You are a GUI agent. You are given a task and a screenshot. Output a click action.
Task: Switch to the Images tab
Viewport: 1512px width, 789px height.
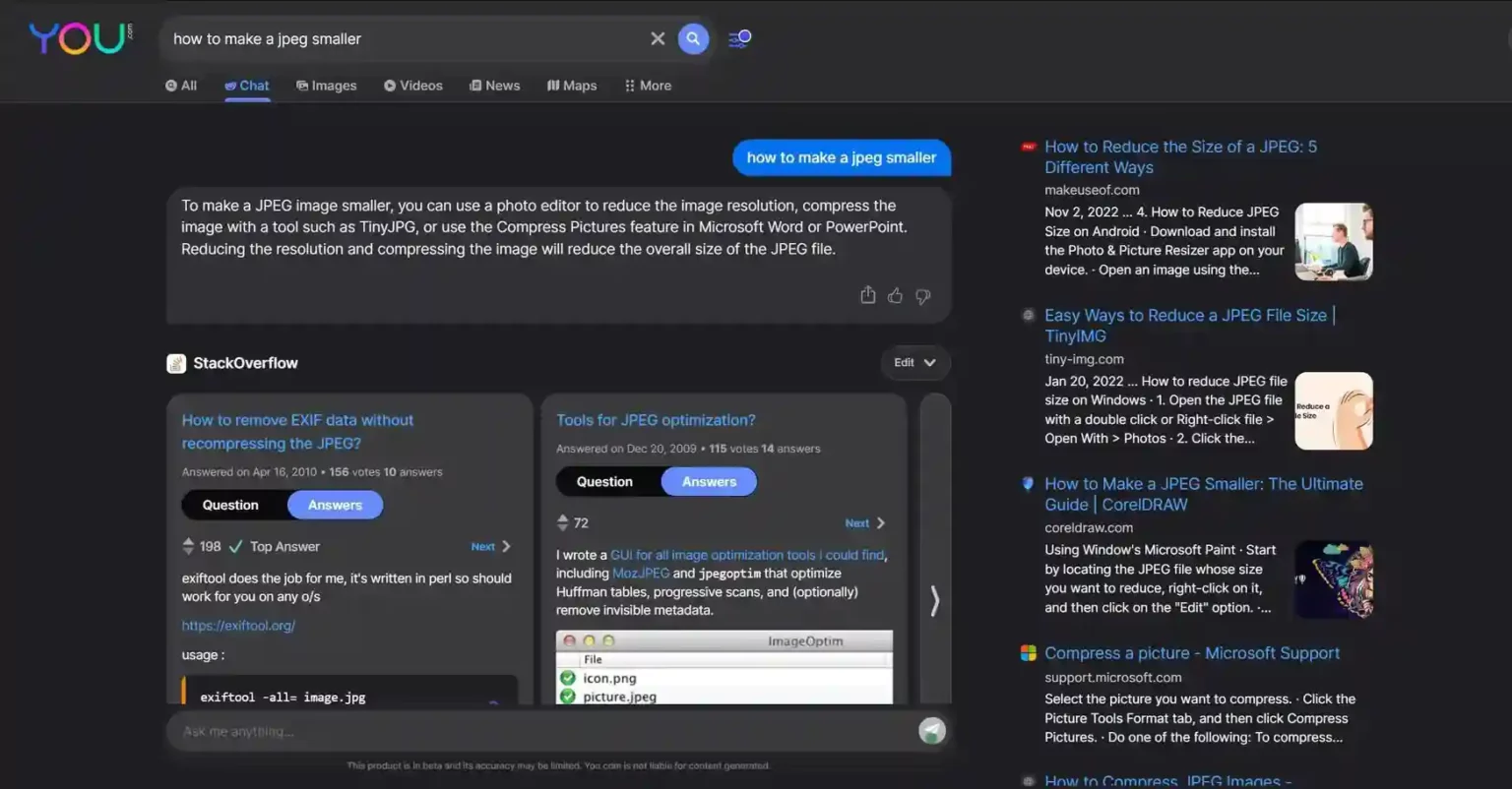[x=326, y=86]
